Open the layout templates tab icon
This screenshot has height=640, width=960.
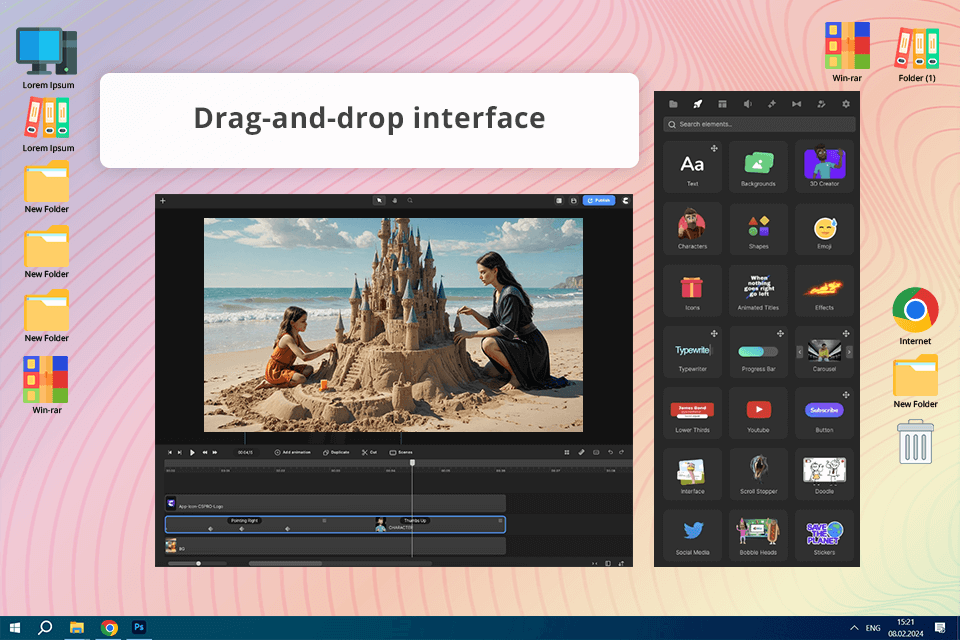[x=722, y=104]
